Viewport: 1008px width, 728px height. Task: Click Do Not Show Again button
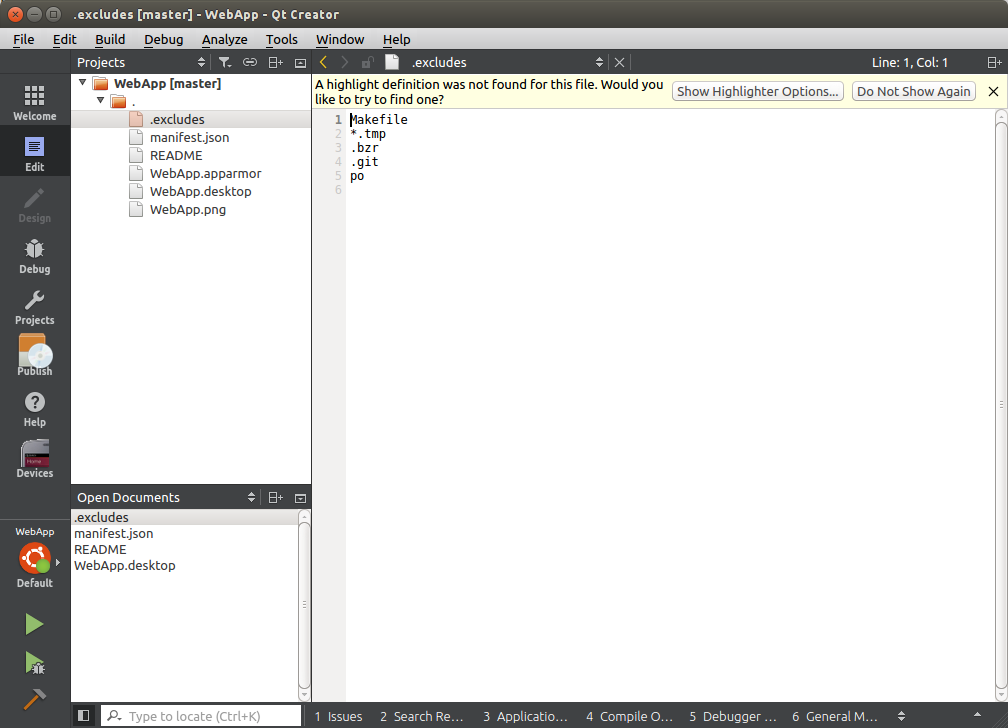click(x=914, y=91)
